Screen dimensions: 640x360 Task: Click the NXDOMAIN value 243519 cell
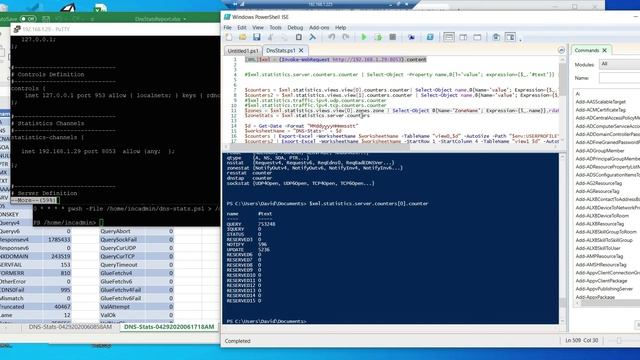click(x=57, y=256)
